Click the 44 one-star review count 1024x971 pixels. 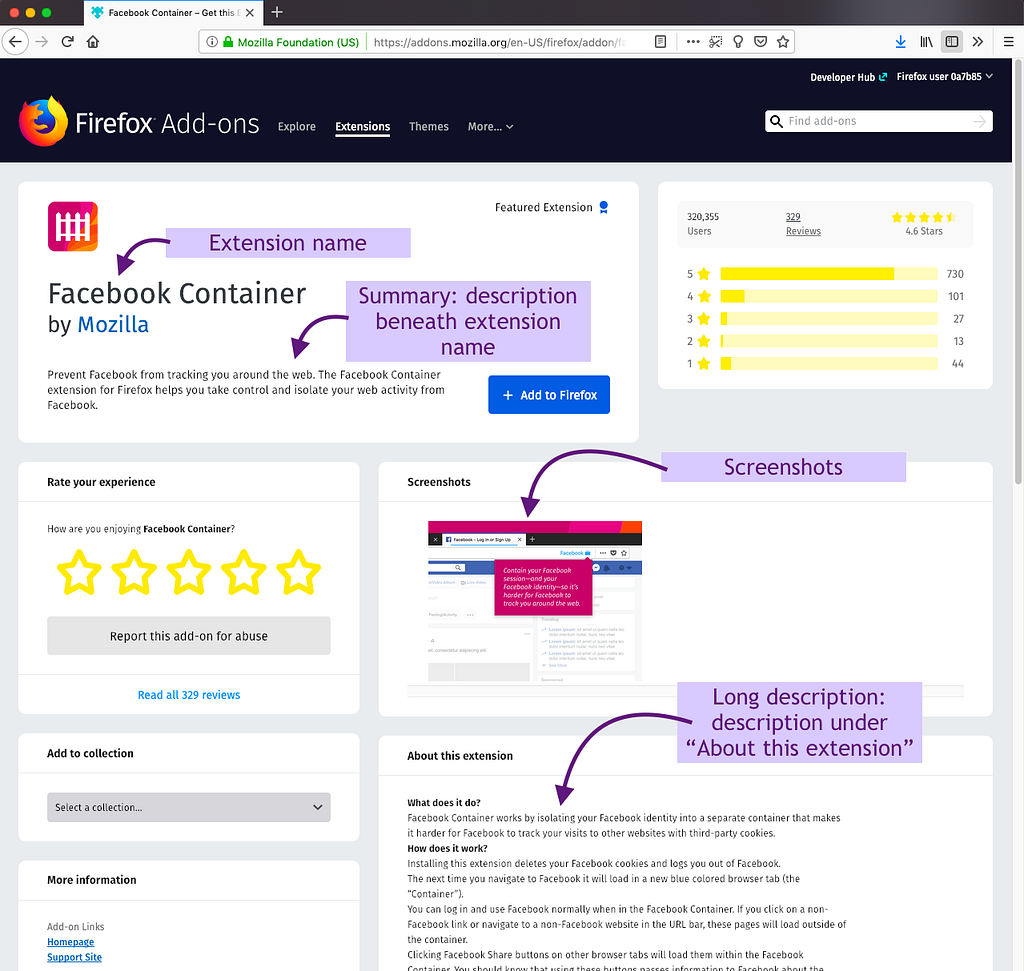pyautogui.click(x=957, y=363)
